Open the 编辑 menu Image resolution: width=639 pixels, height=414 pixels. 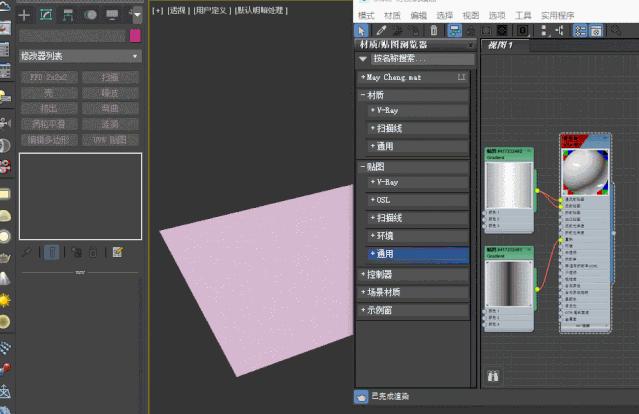(x=418, y=15)
